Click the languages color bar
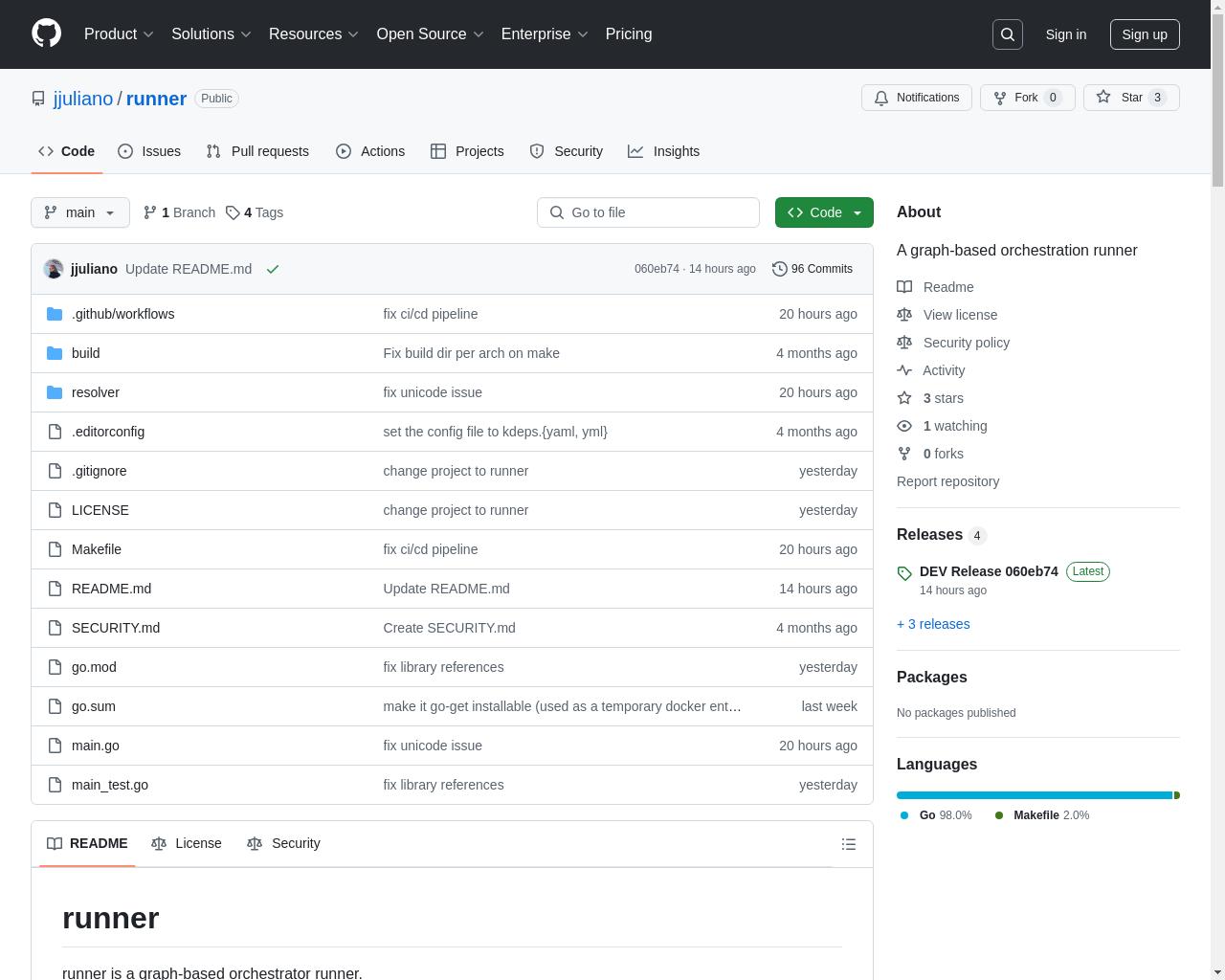The width and height of the screenshot is (1225, 980). click(x=1038, y=795)
